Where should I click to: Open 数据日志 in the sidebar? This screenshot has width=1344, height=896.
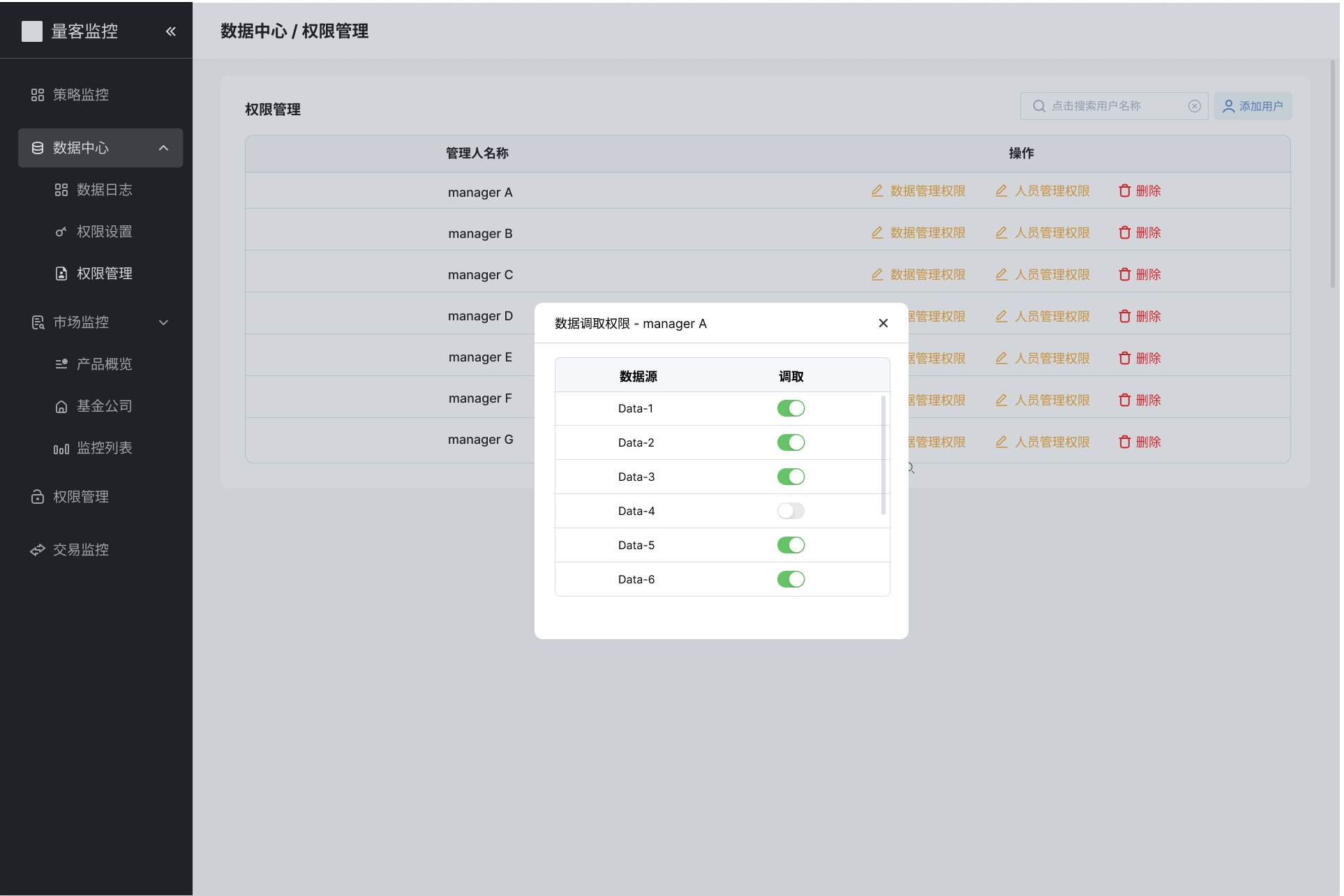click(104, 190)
